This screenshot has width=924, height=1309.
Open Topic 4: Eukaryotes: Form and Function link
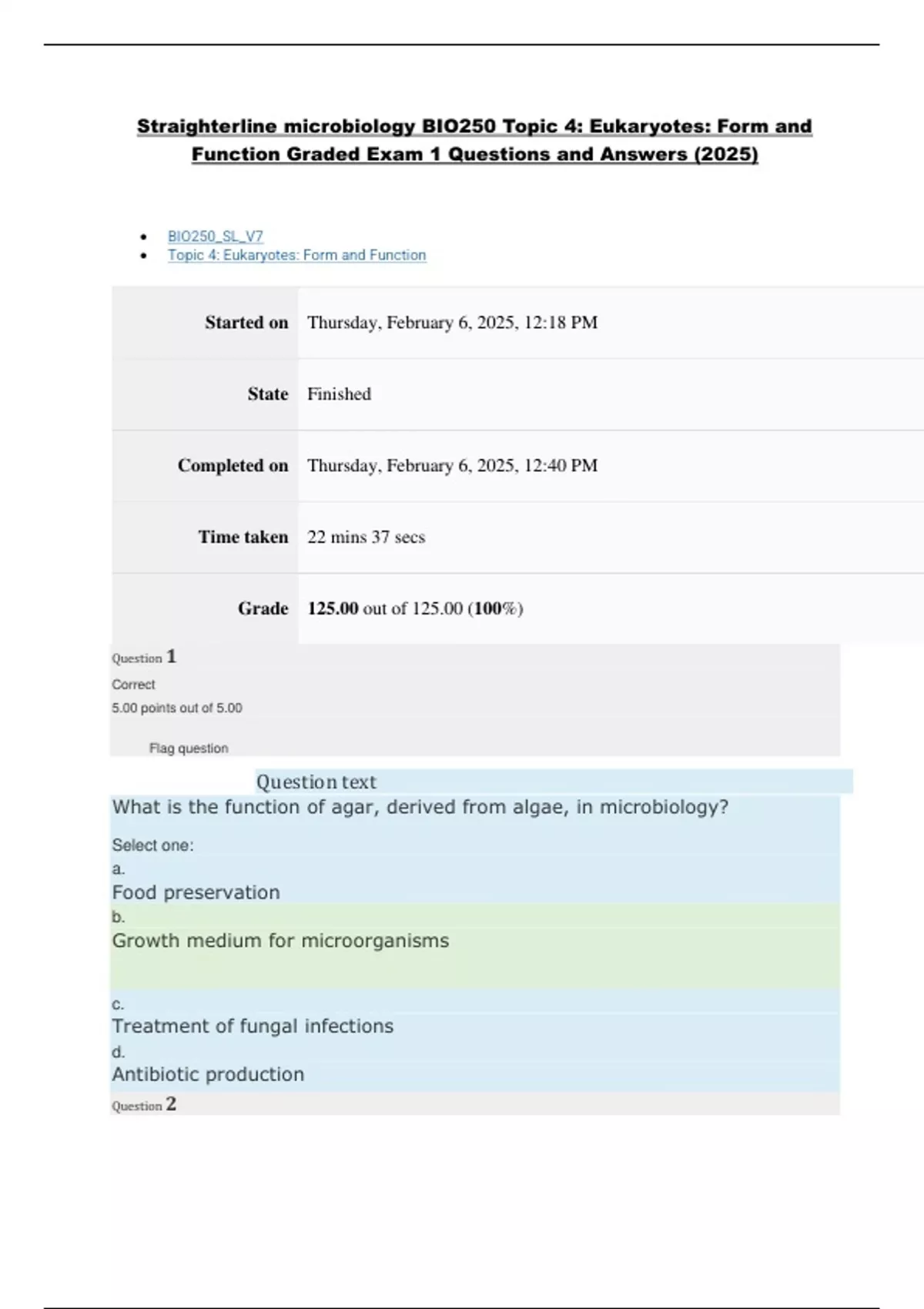click(296, 255)
